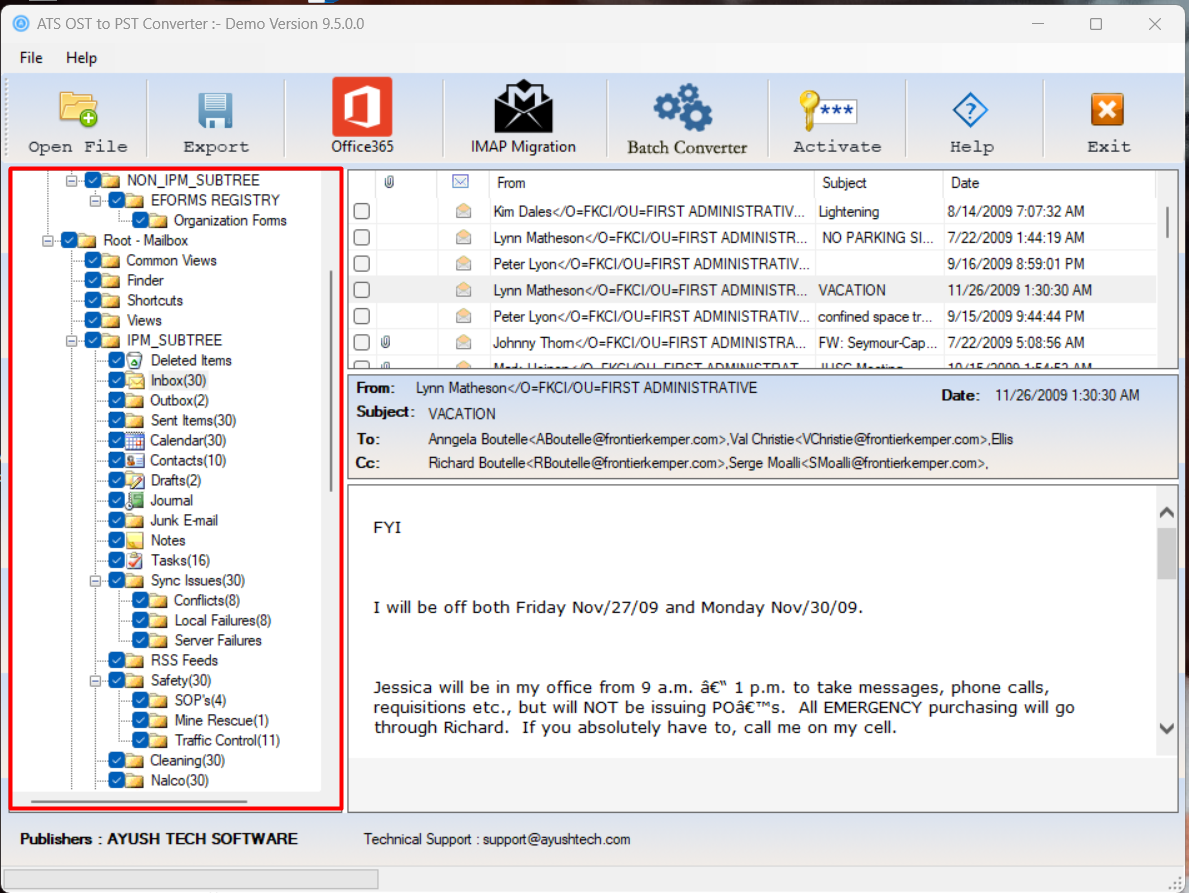Click the attachment column header paperclip

pos(389,182)
